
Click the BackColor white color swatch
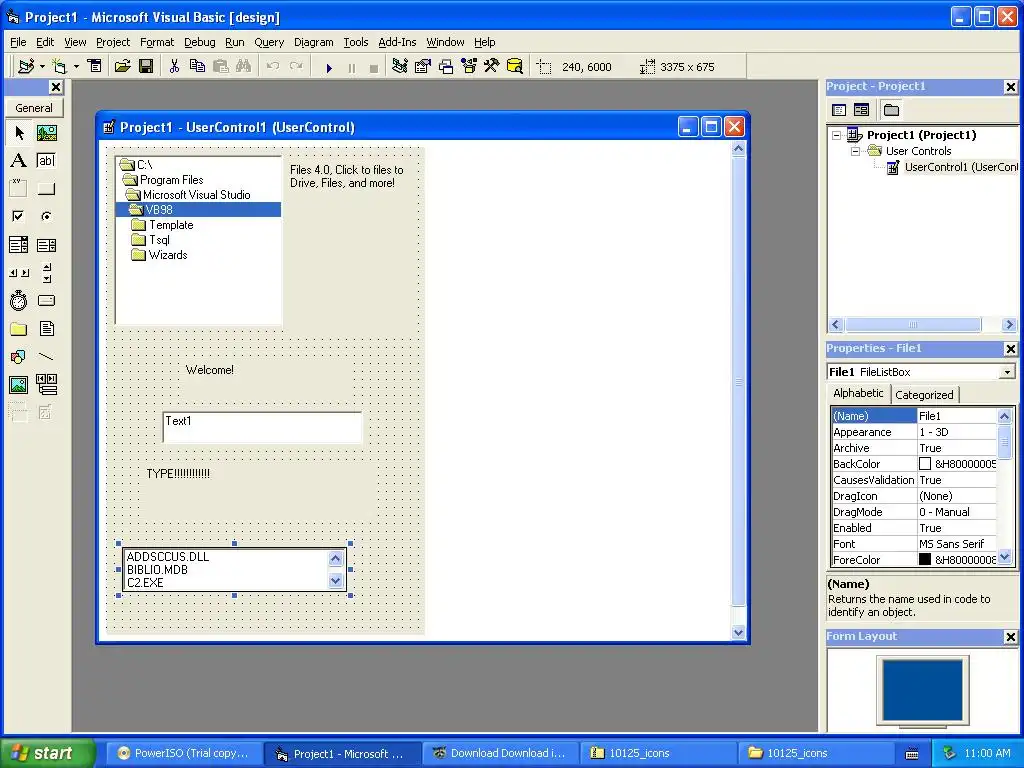click(925, 464)
